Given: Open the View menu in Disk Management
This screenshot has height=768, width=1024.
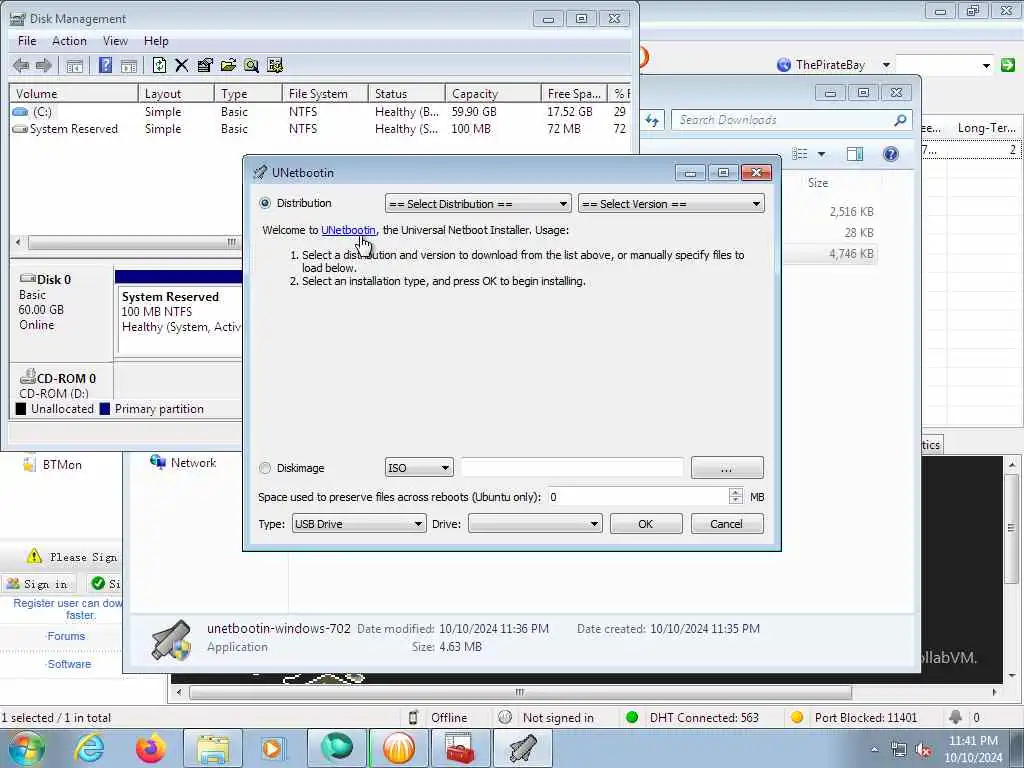Looking at the screenshot, I should pos(115,40).
